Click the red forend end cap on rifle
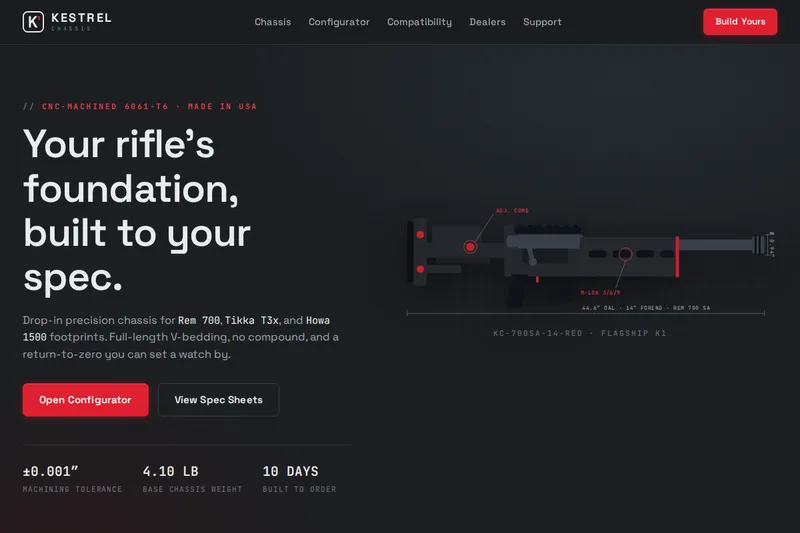 [x=677, y=257]
